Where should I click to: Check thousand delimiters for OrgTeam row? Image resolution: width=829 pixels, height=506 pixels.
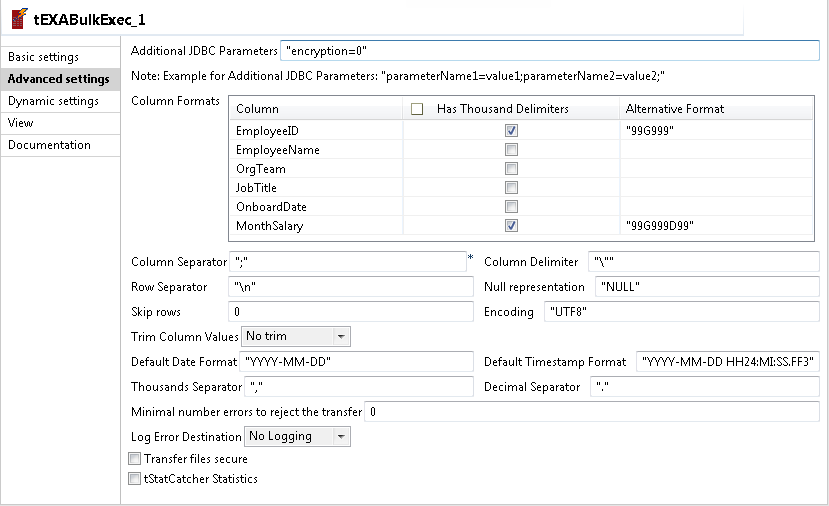pos(511,168)
